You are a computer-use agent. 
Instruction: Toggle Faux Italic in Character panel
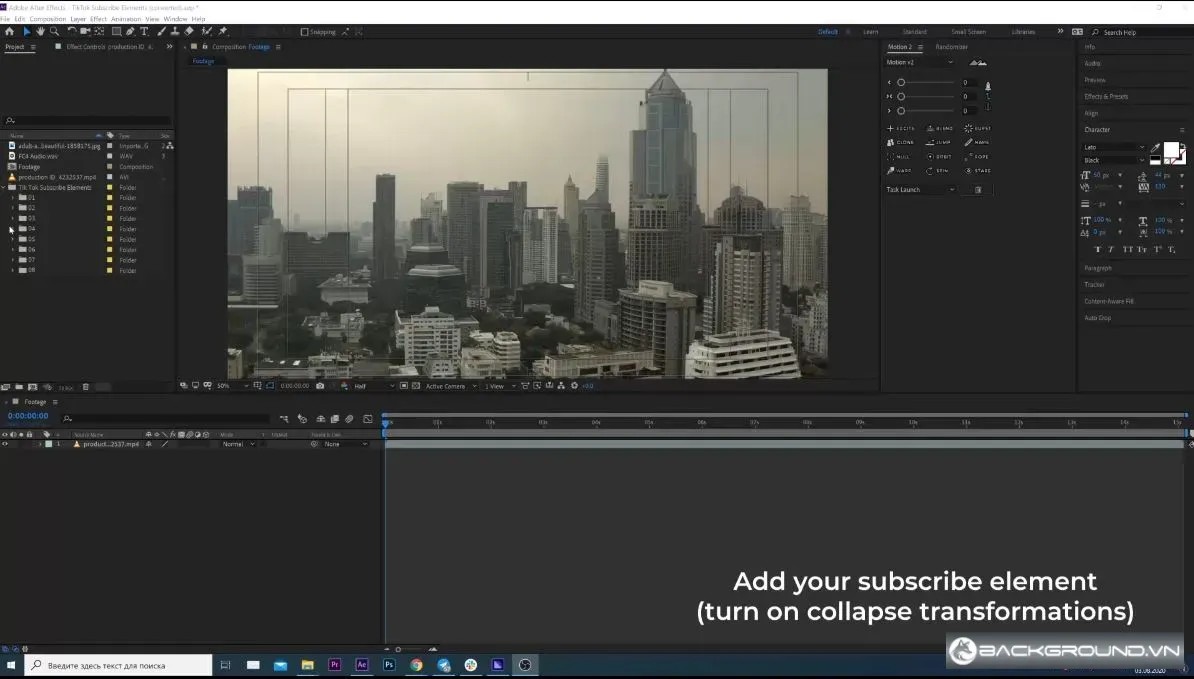(1111, 250)
